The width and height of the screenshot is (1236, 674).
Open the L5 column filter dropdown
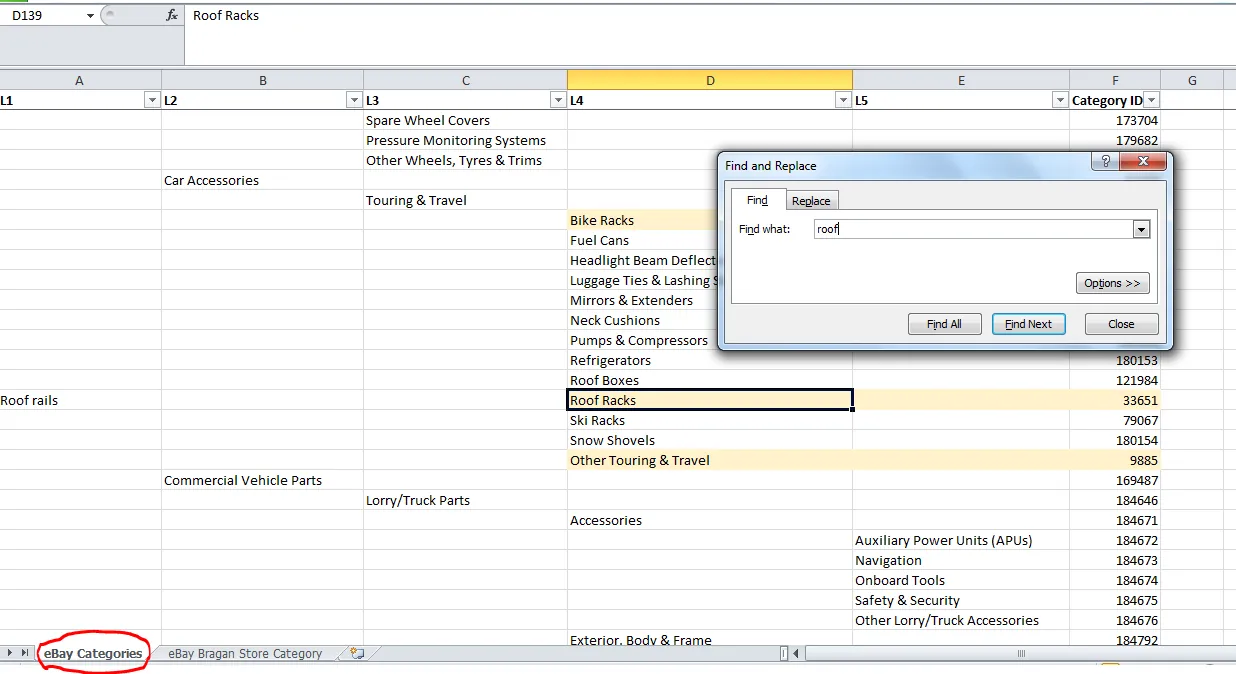[1060, 100]
